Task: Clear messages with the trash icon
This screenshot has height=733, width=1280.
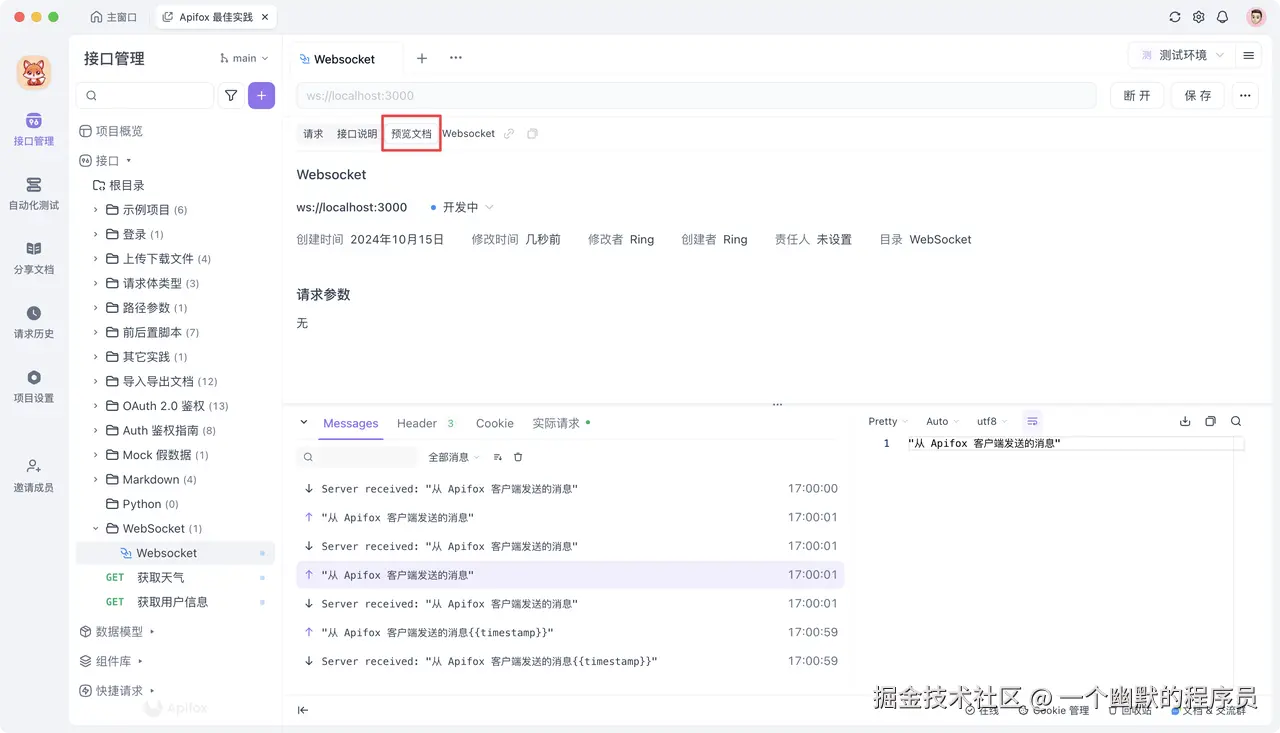Action: coord(517,457)
